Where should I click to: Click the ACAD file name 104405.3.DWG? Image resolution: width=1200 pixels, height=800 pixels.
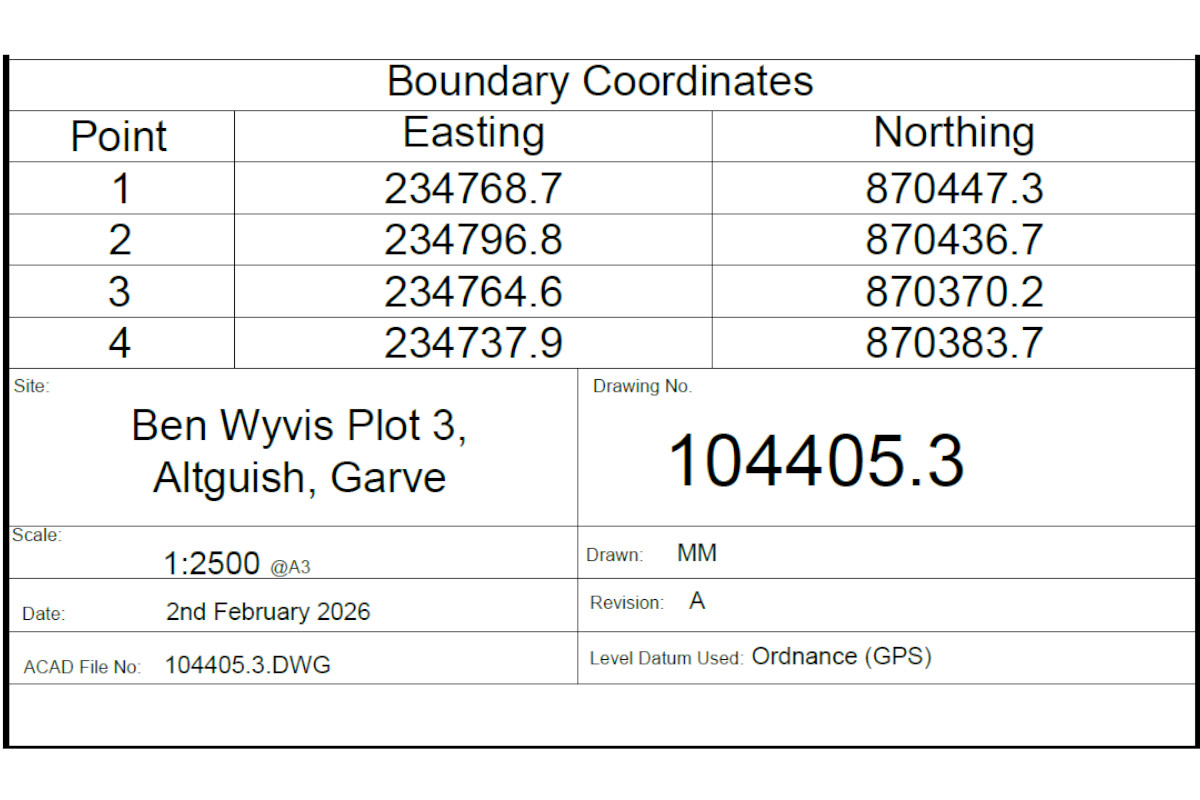[x=247, y=665]
